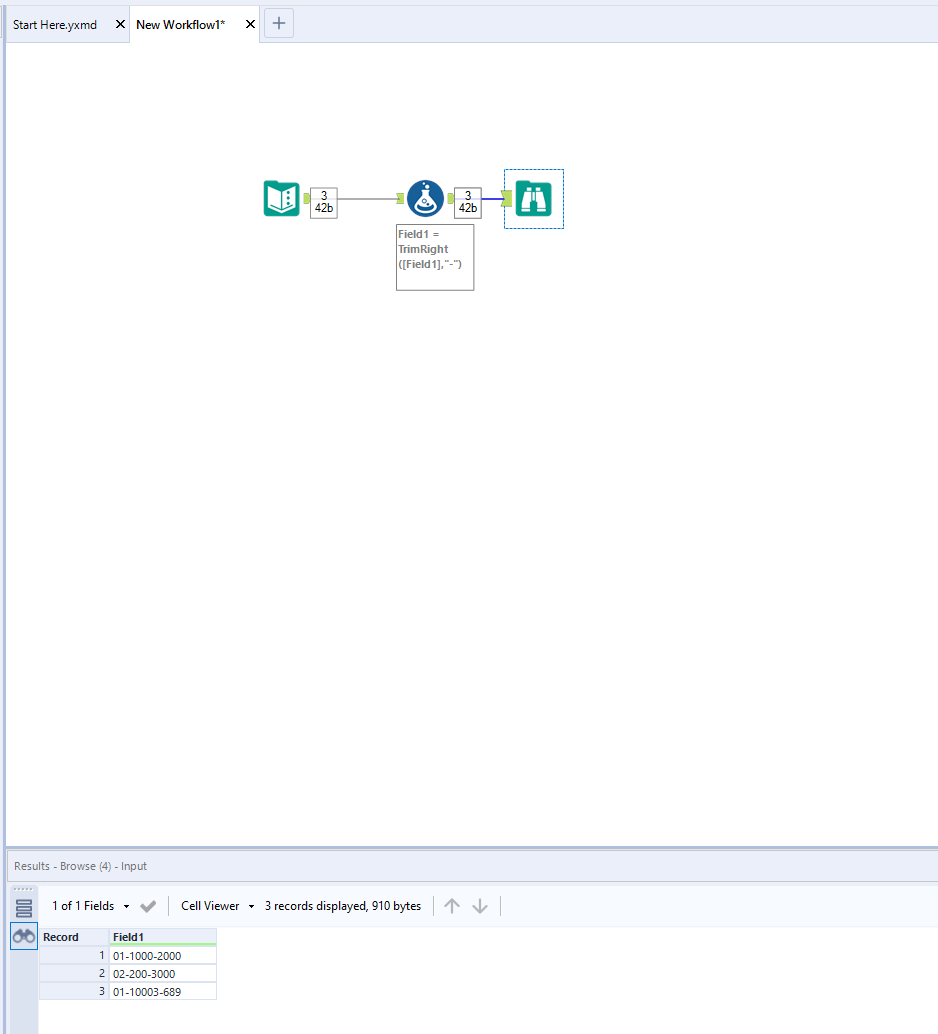Image resolution: width=938 pixels, height=1034 pixels.
Task: Click the TrimRight annotation box under the Formula tool
Action: [434, 257]
